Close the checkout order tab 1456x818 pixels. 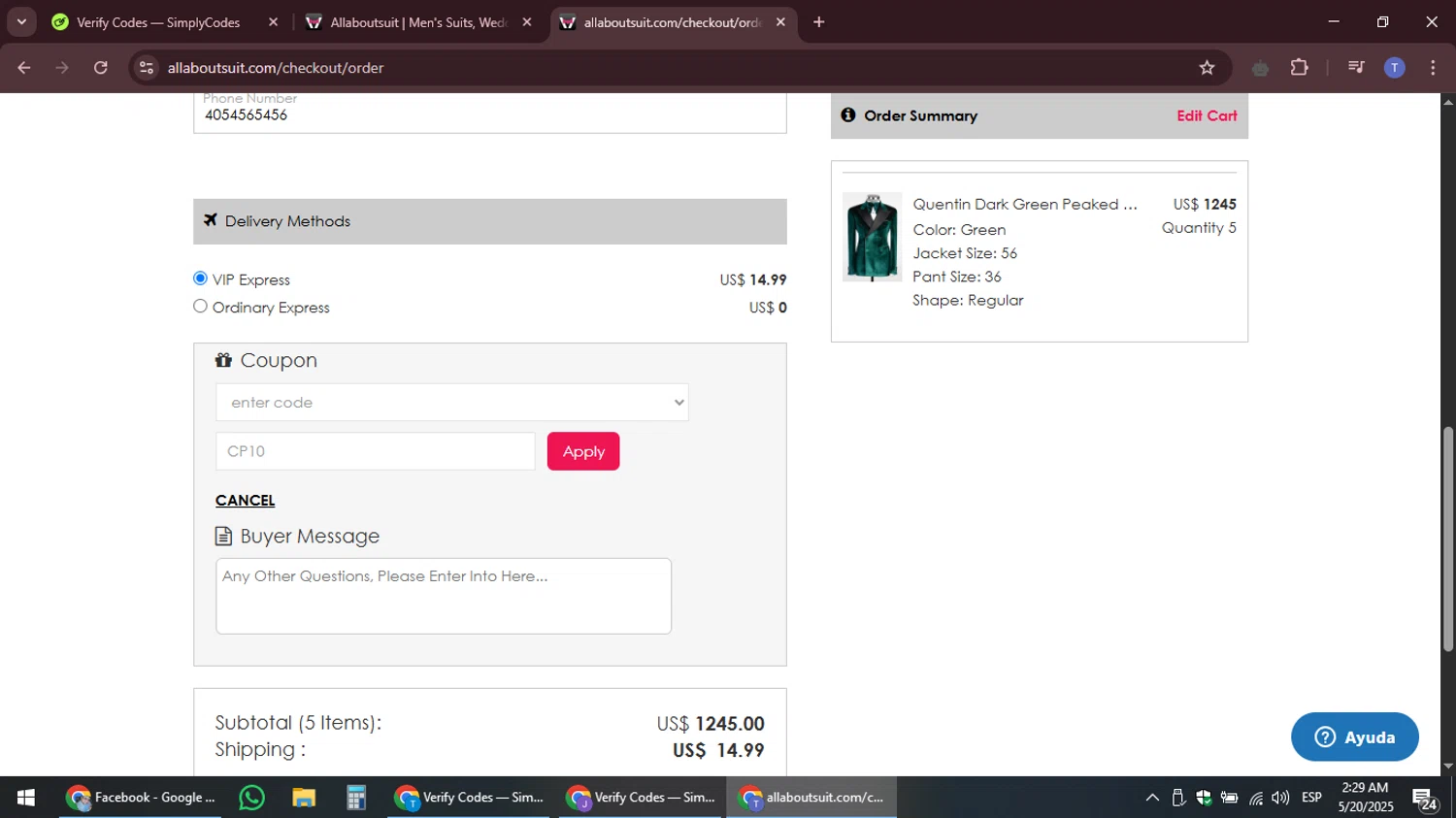tap(780, 22)
